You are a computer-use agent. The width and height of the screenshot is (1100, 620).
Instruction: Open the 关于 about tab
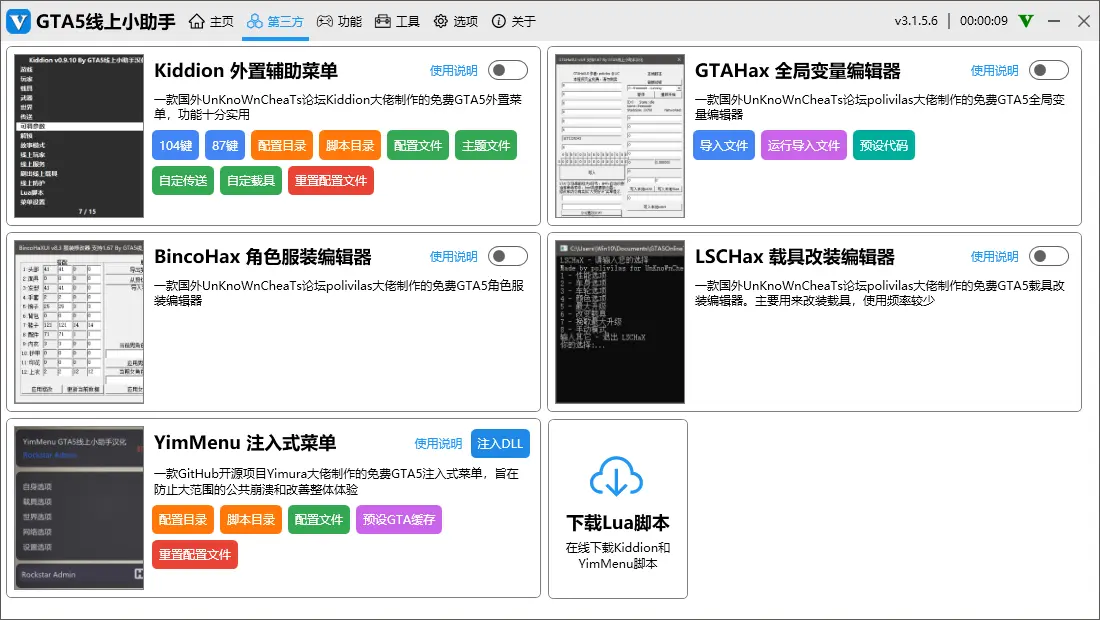[x=514, y=21]
